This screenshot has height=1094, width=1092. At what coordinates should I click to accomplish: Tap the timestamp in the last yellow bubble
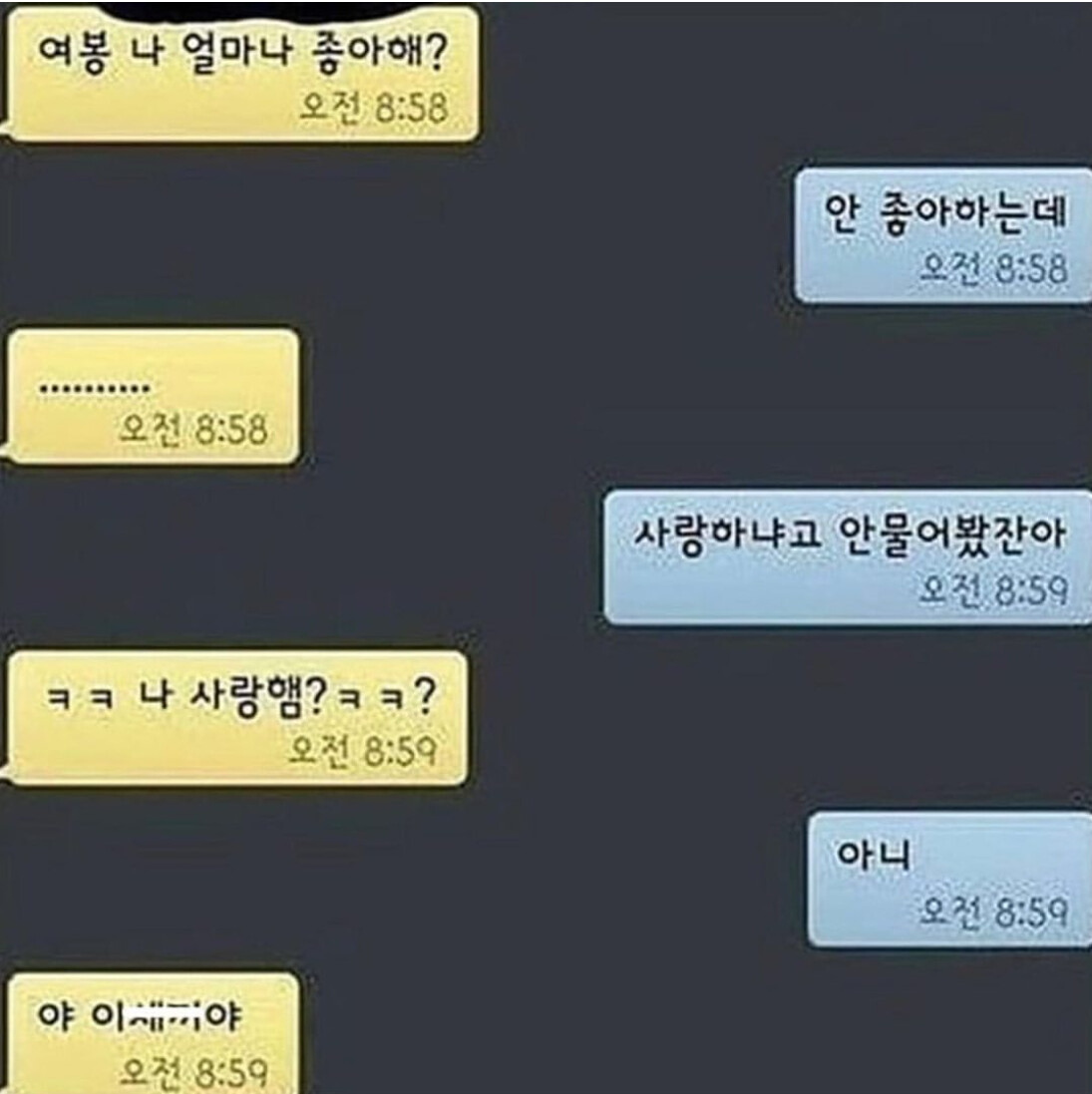coord(194,1073)
